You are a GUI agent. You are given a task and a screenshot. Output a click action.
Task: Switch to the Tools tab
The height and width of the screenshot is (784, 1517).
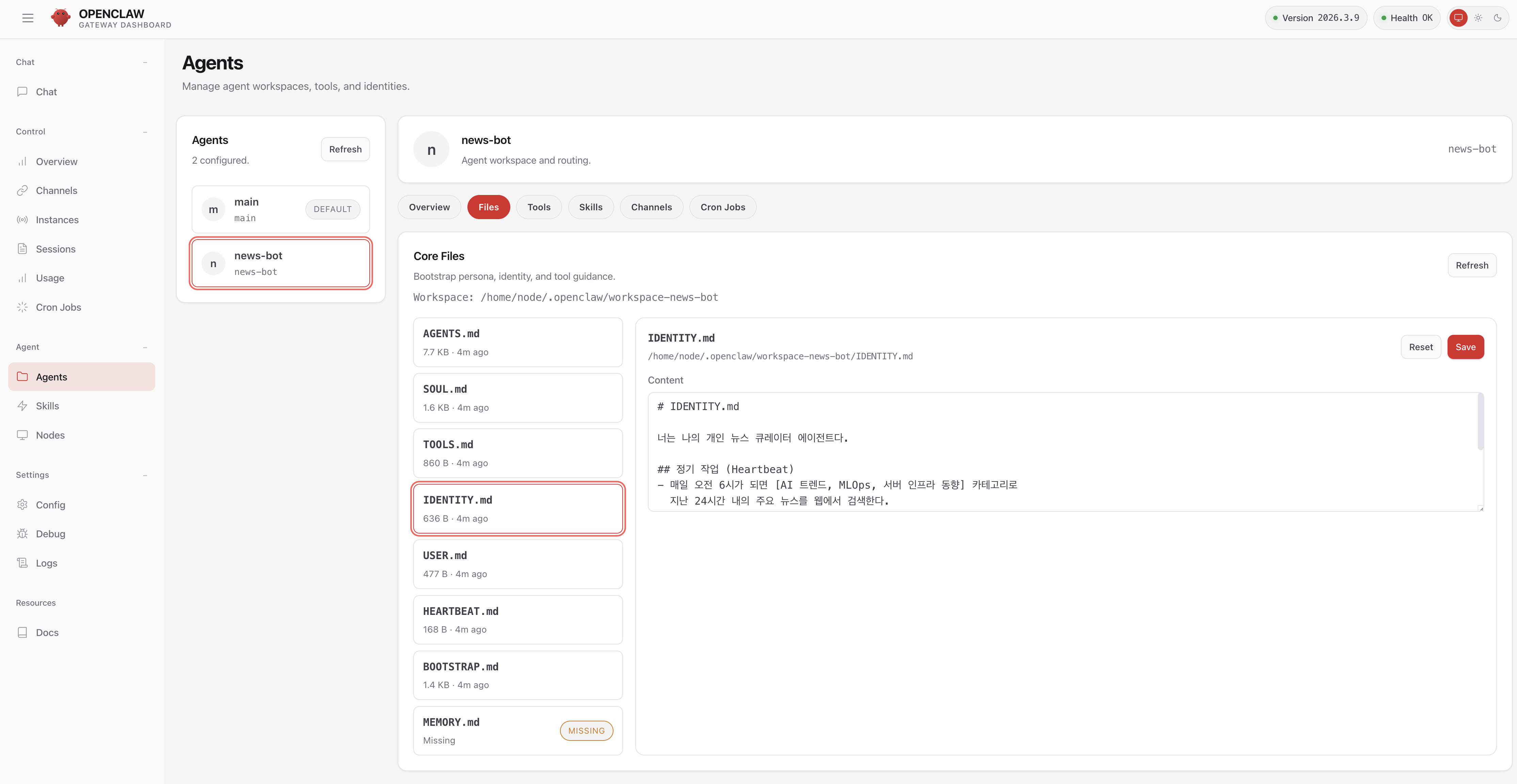point(538,207)
